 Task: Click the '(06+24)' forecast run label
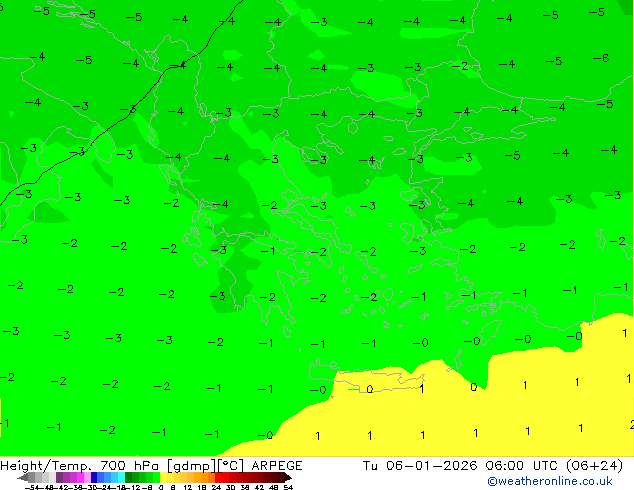click(594, 466)
